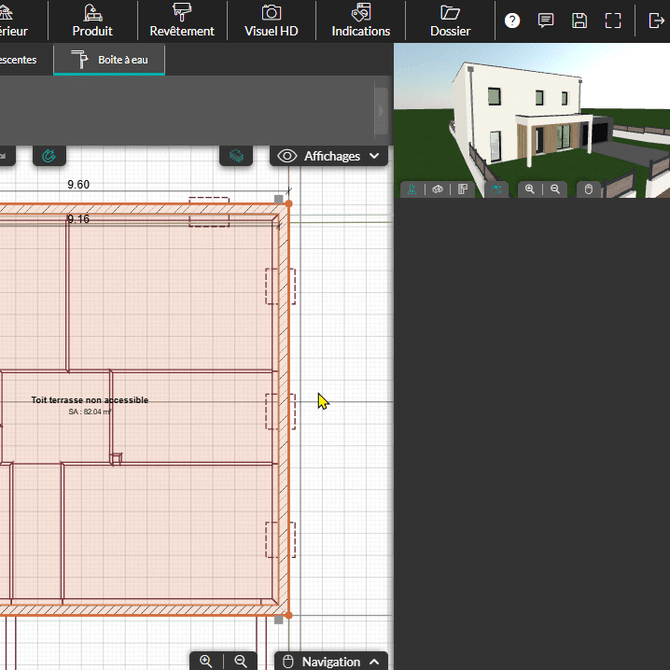The width and height of the screenshot is (670, 670).
Task: Open the Produit menu
Action: point(92,20)
